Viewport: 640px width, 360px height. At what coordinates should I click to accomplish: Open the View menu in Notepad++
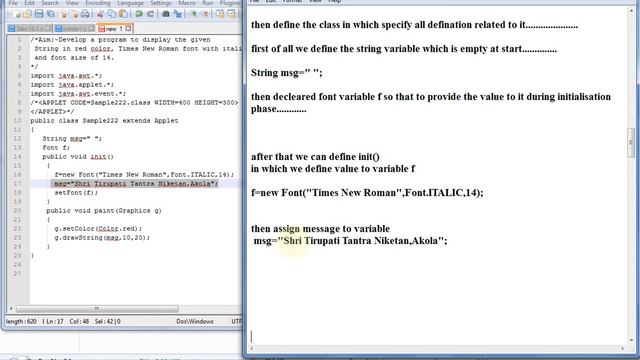tap(72, 3)
